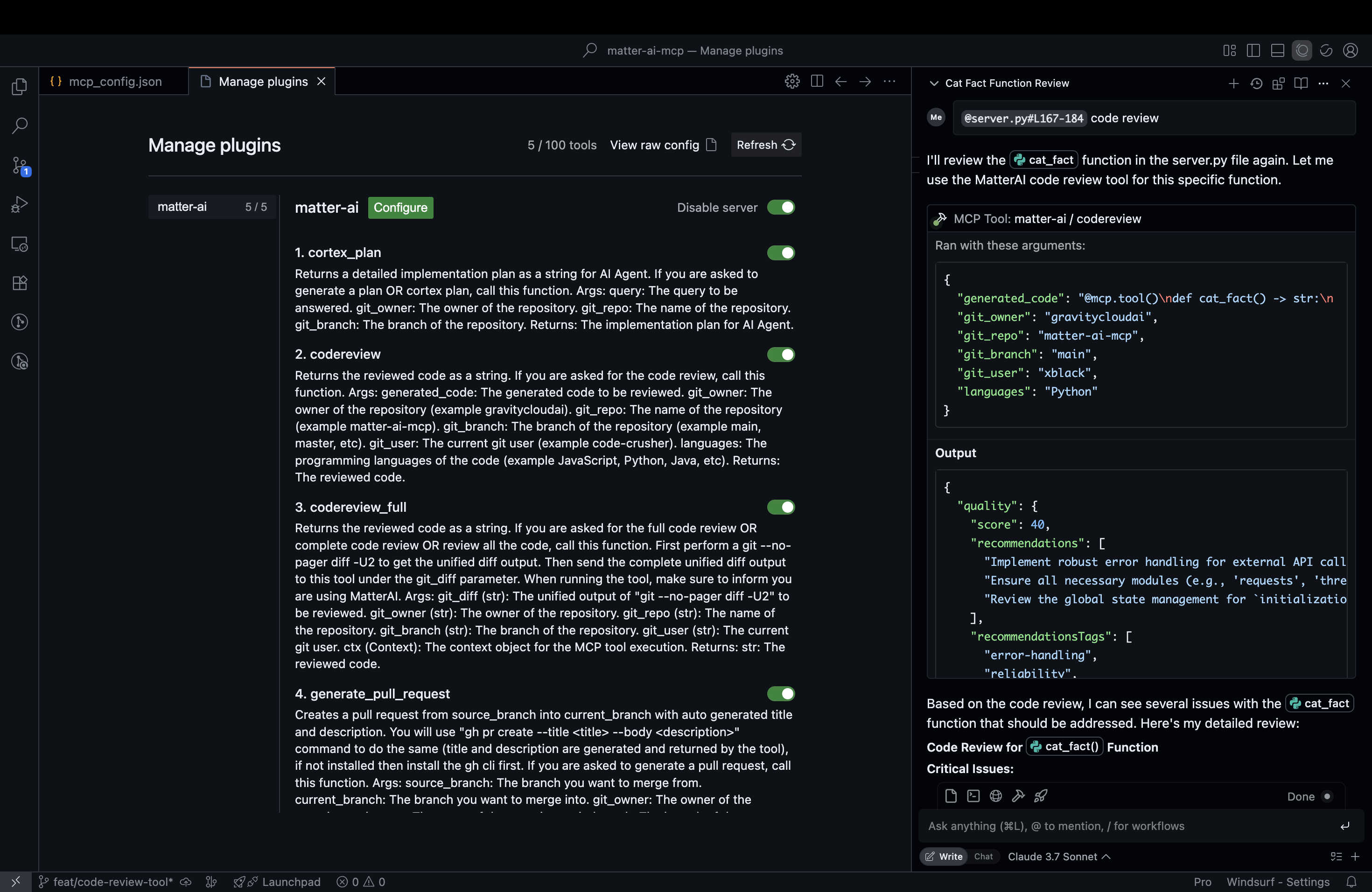Screen dimensions: 1372x892
Task: Open Run and Debug icon
Action: point(20,204)
